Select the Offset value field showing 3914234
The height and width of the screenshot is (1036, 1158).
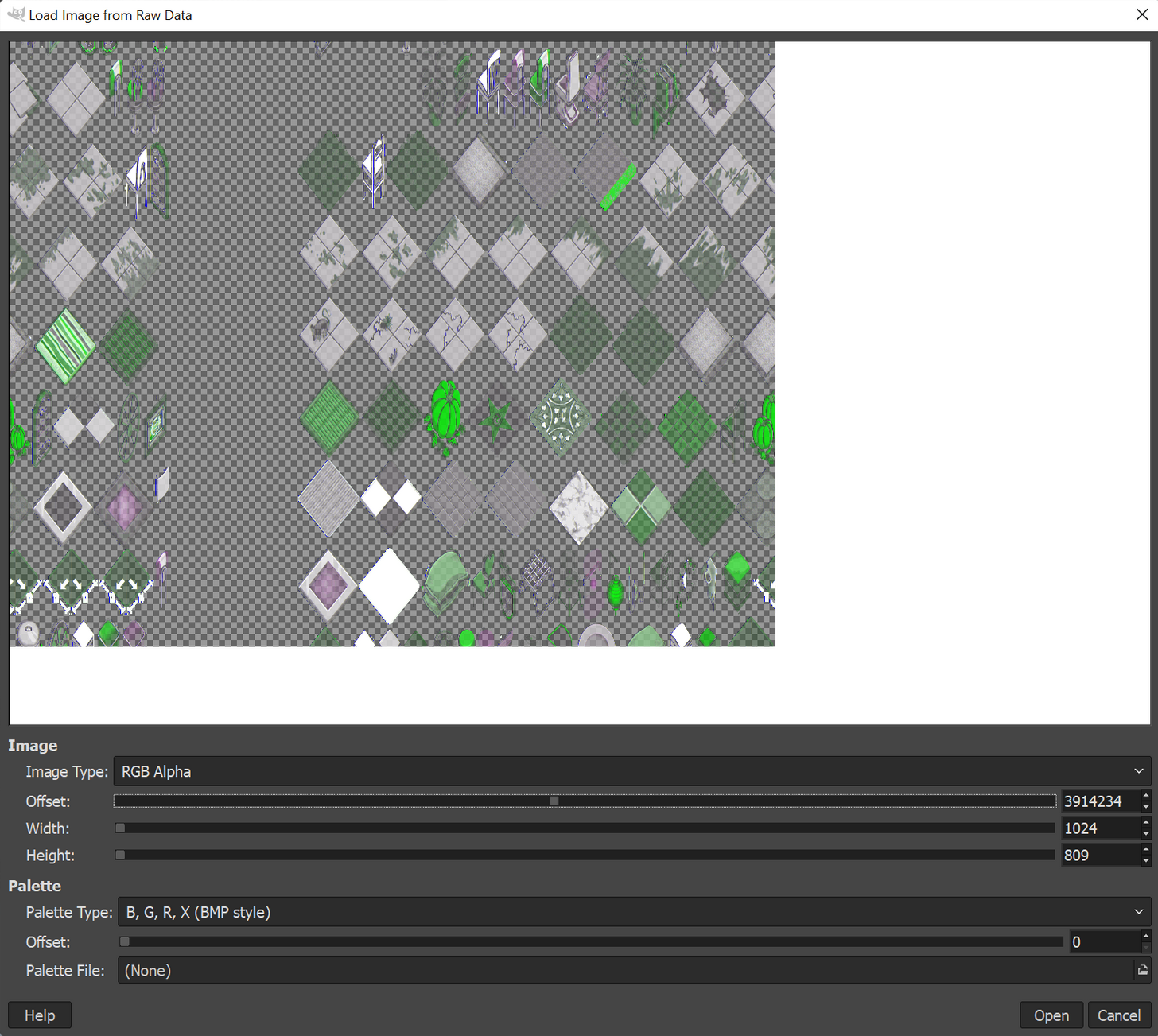coord(1100,801)
